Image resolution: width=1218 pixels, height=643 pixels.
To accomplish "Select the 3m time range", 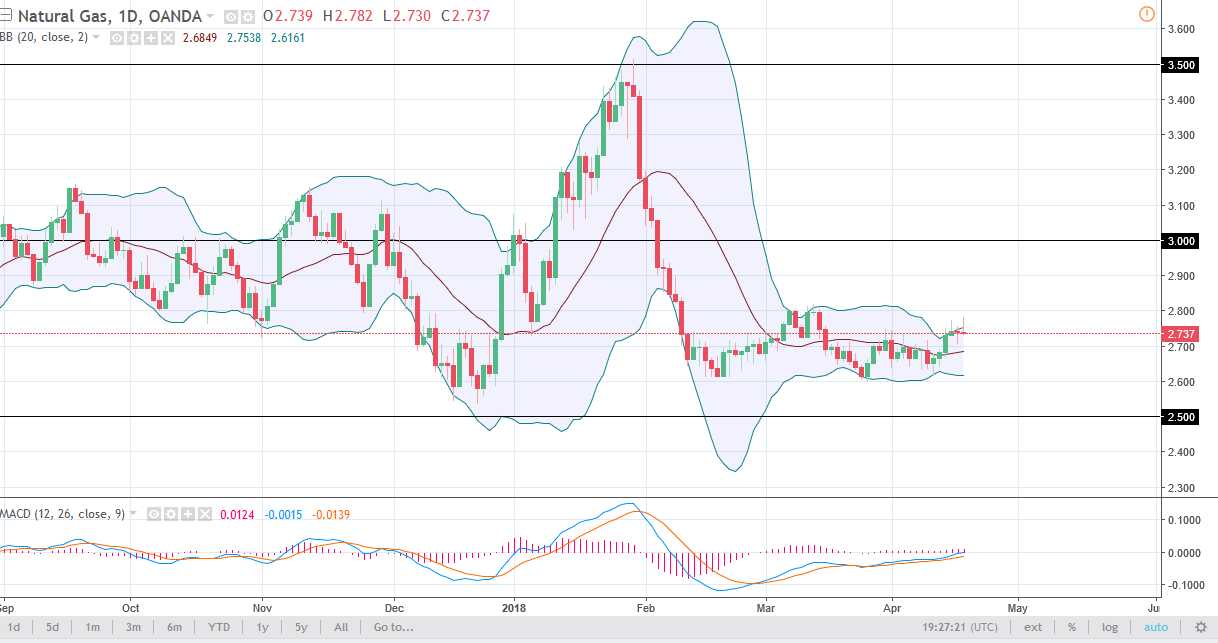I will (x=133, y=627).
